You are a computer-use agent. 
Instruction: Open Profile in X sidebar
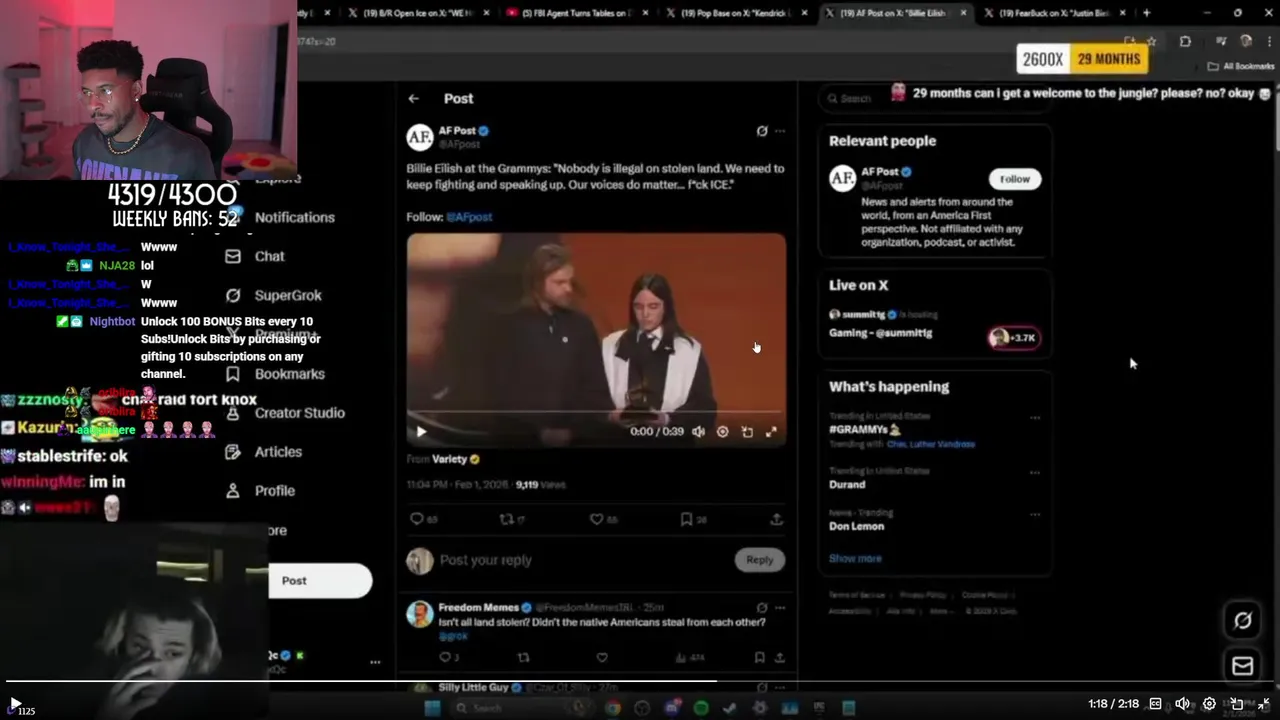[x=261, y=491]
